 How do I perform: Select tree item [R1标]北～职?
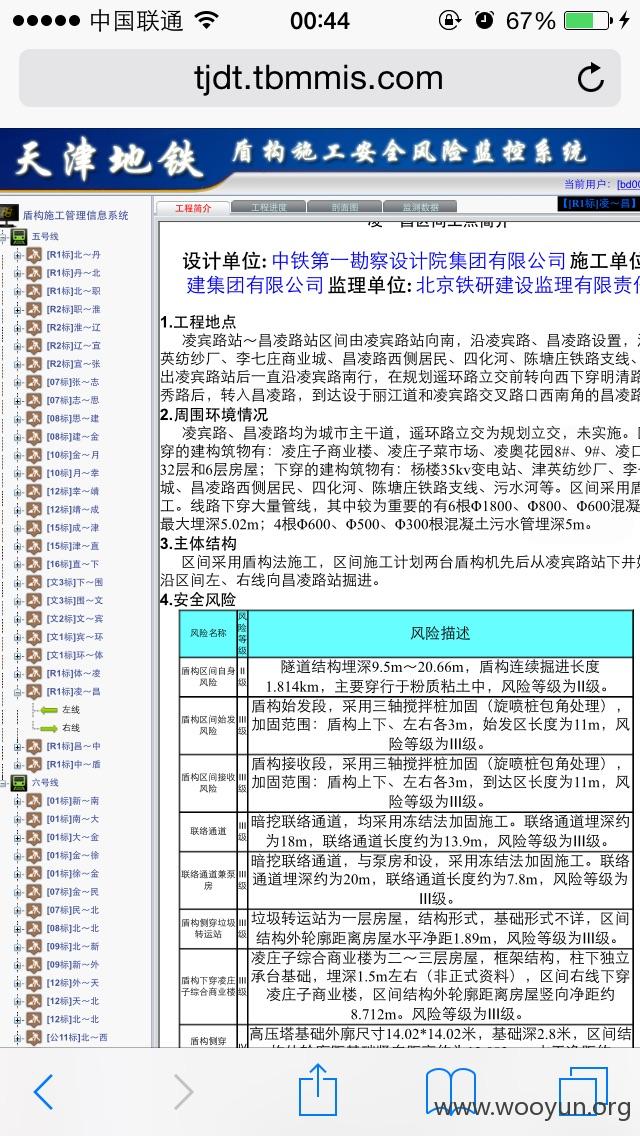coord(74,291)
